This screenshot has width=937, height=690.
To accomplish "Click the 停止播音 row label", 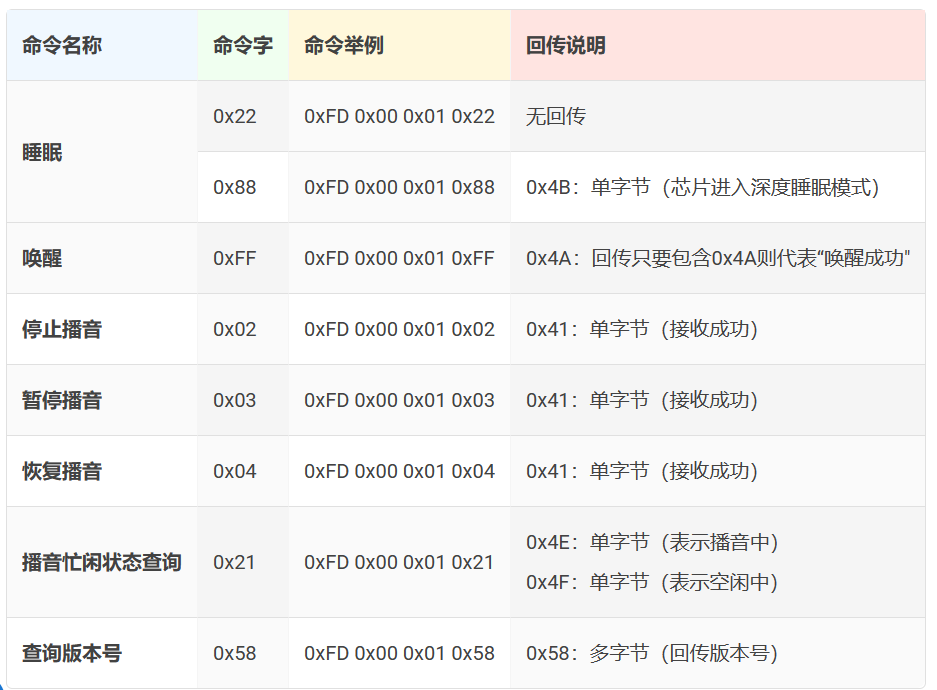I will [x=62, y=330].
